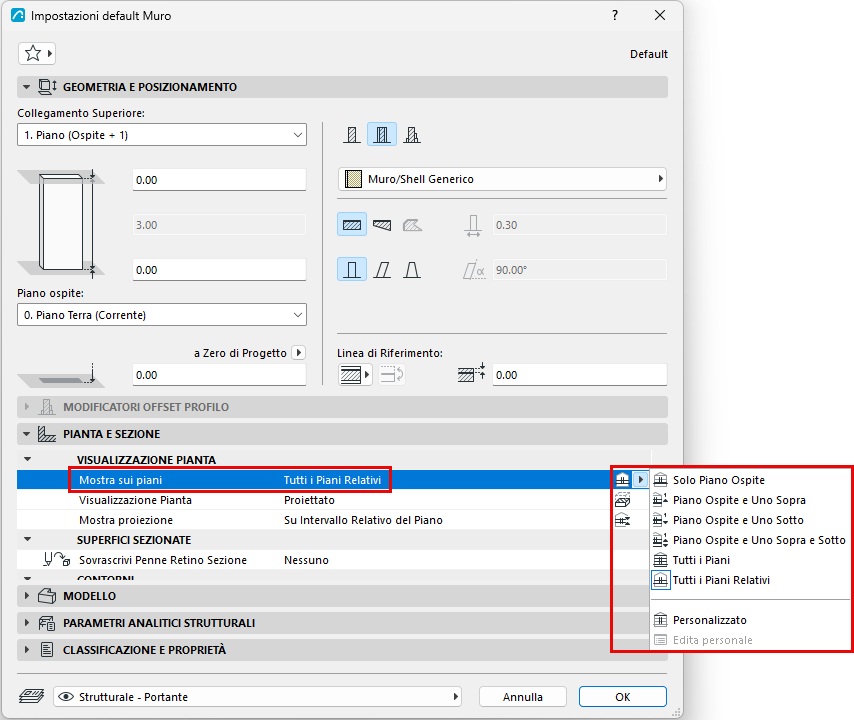Open the Favorites star button
Image resolution: width=854 pixels, height=720 pixels.
coord(36,53)
